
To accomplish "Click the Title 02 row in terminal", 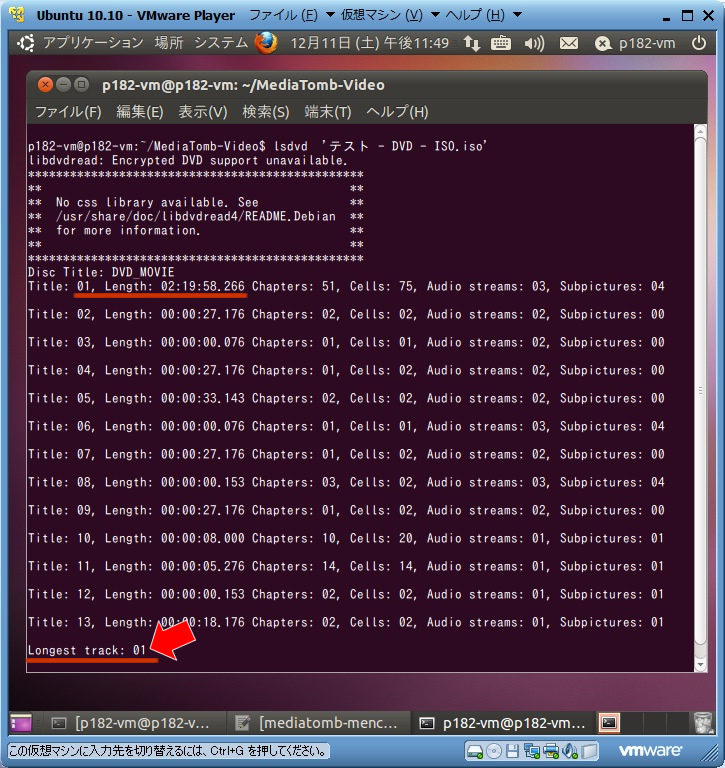I will click(x=346, y=314).
